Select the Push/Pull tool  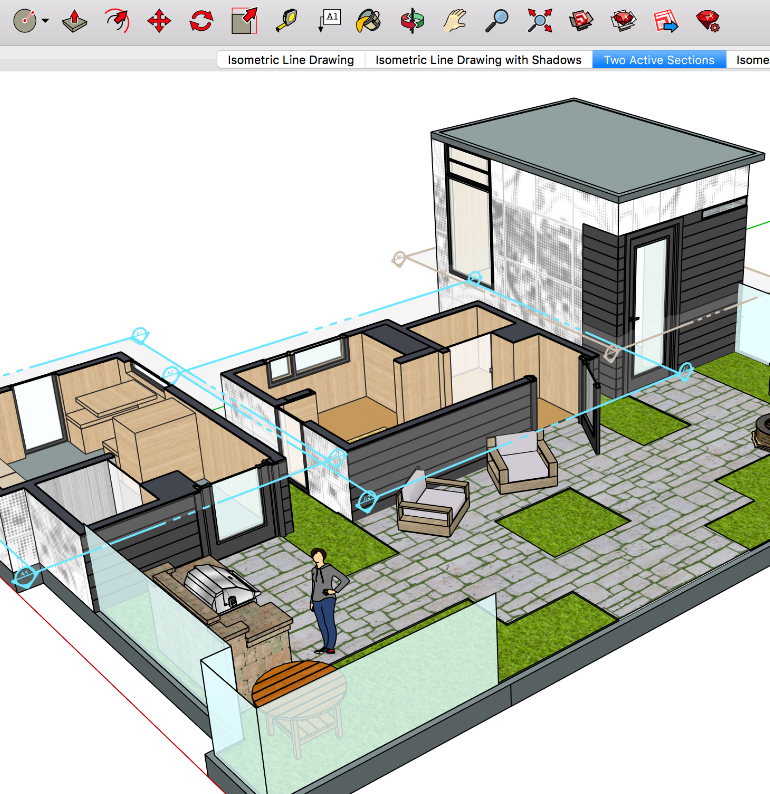[74, 21]
